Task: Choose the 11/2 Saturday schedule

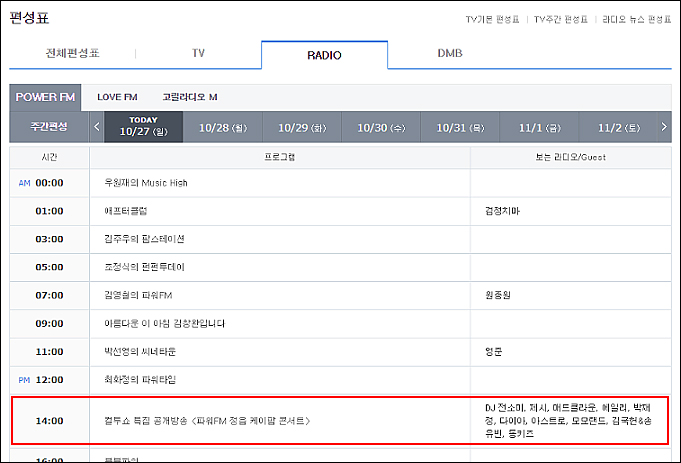Action: click(x=618, y=128)
